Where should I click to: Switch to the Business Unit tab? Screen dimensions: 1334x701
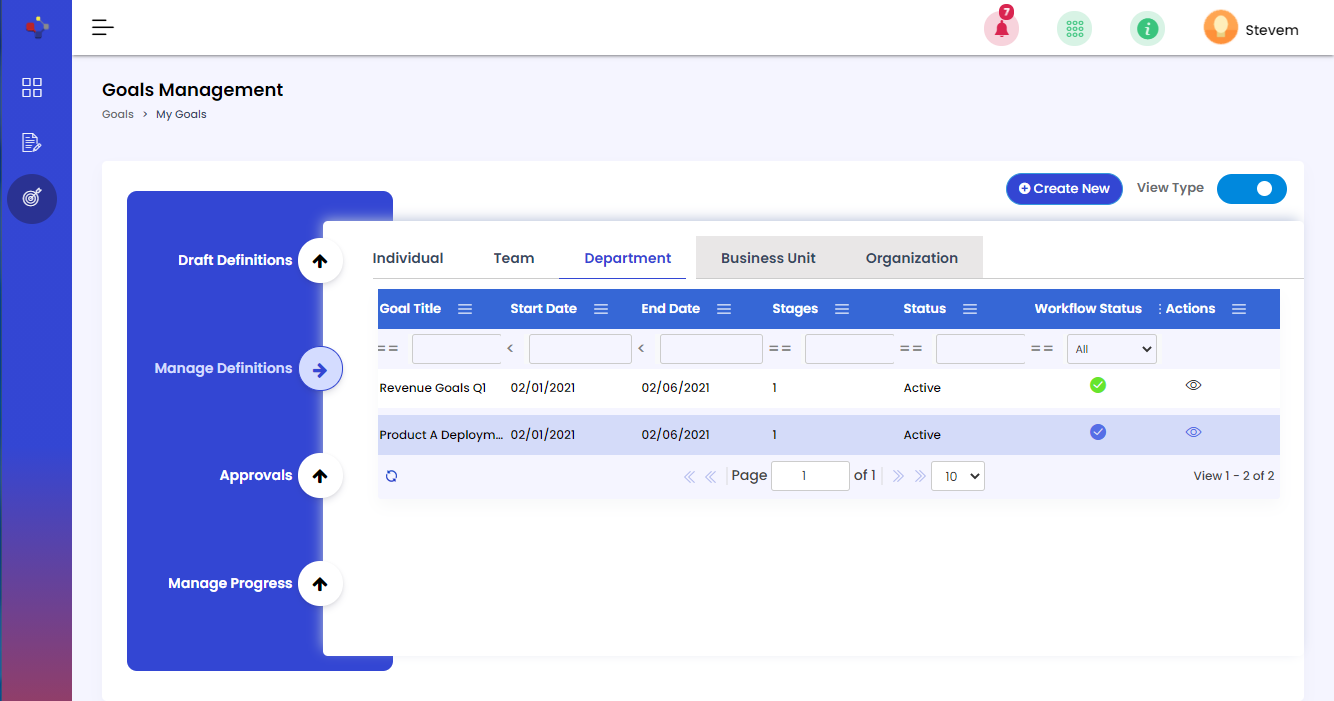pos(768,258)
